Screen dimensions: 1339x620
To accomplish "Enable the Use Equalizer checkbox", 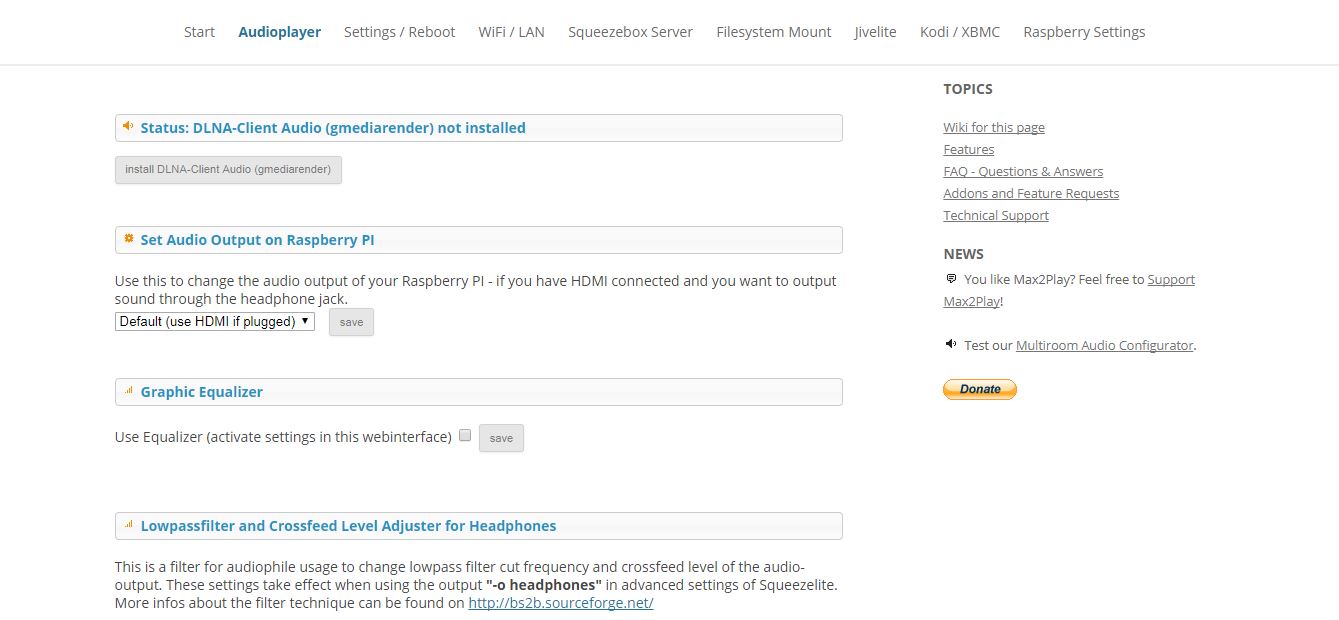I will [x=465, y=436].
